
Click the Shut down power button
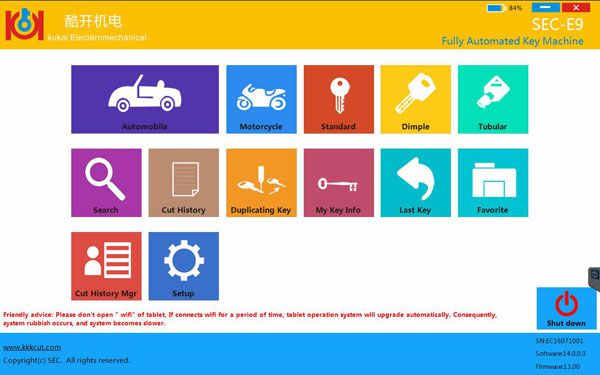(x=566, y=308)
